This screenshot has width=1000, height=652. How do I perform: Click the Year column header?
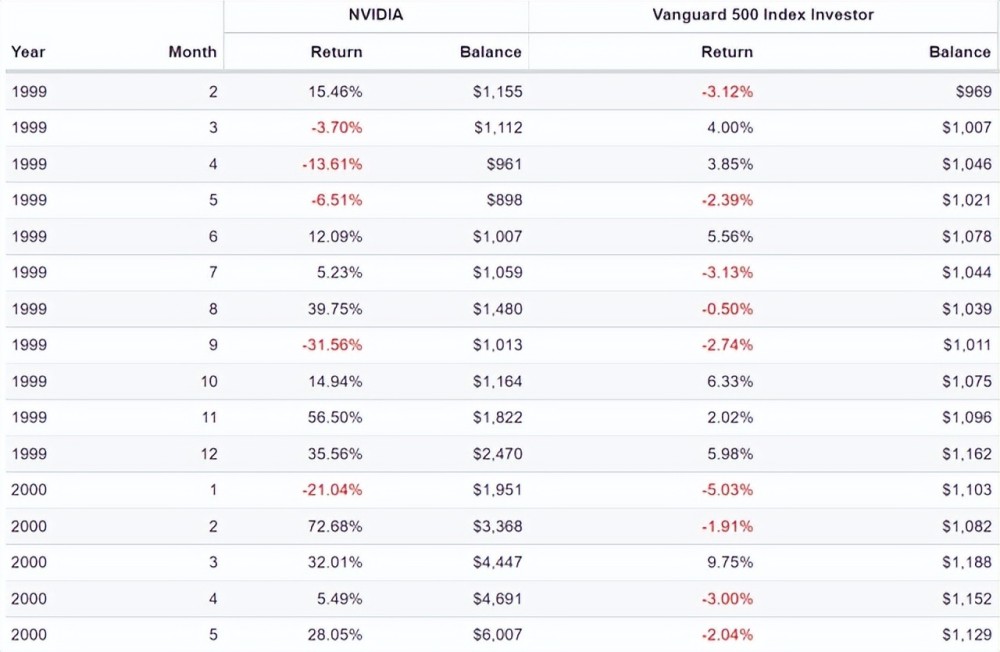(x=28, y=52)
